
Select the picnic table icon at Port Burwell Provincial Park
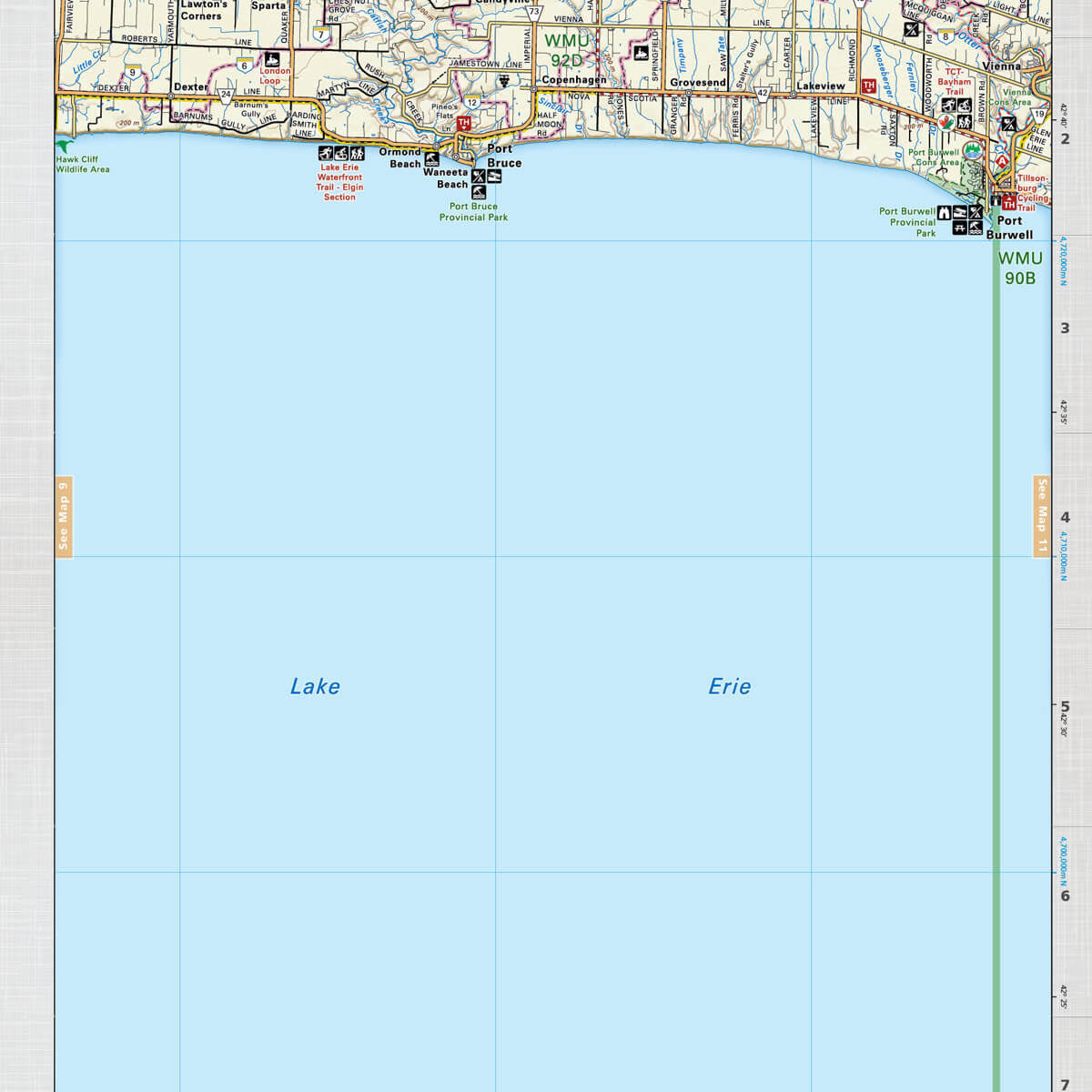[960, 227]
